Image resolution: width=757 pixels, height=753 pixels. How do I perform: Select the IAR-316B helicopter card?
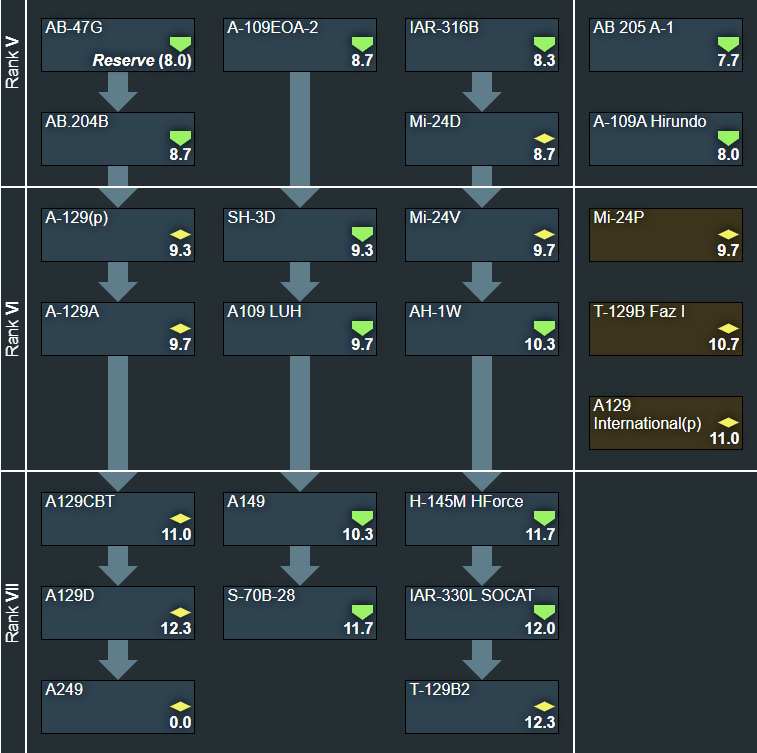pyautogui.click(x=481, y=43)
